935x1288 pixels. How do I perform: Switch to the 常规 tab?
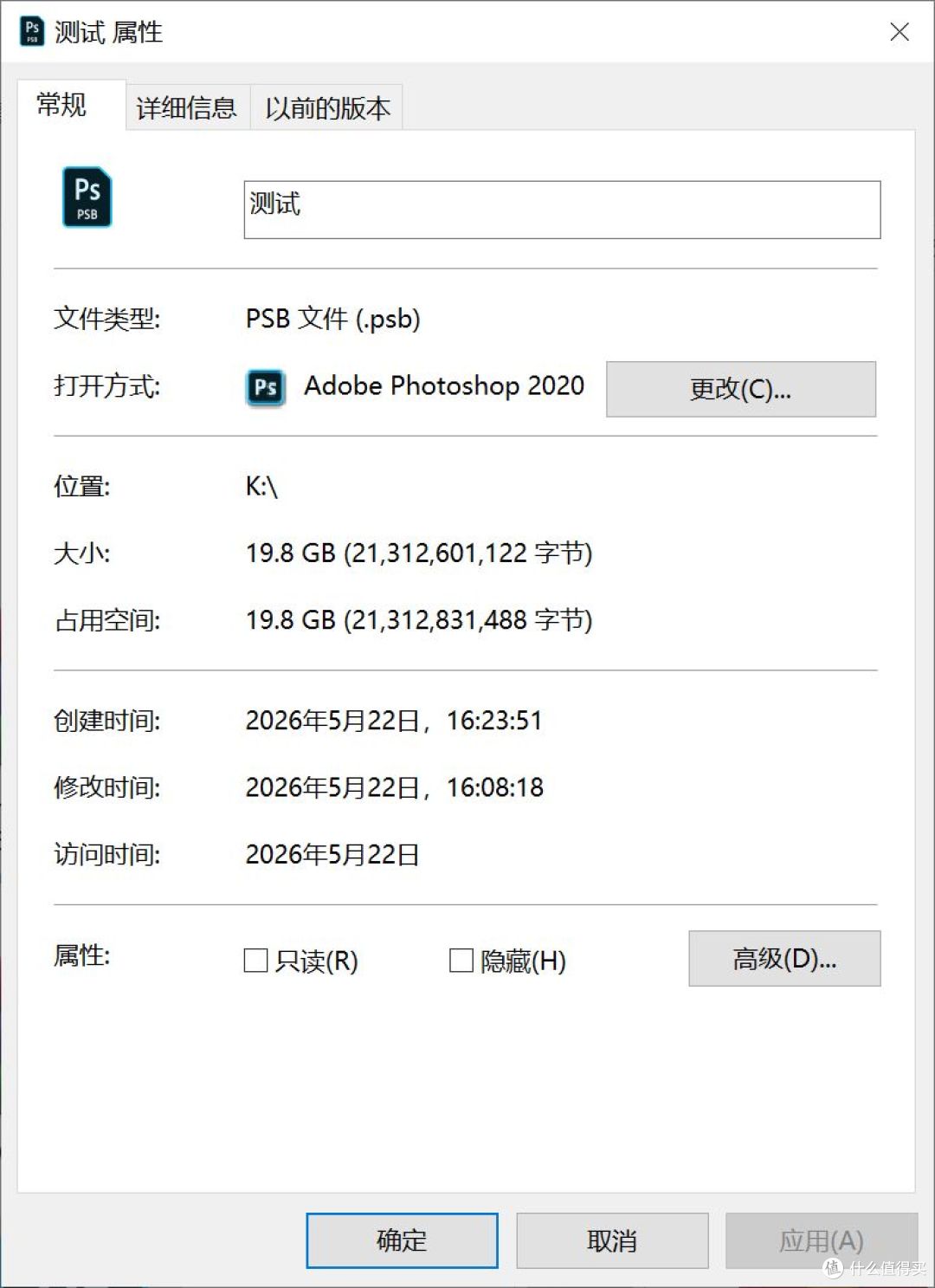[71, 105]
